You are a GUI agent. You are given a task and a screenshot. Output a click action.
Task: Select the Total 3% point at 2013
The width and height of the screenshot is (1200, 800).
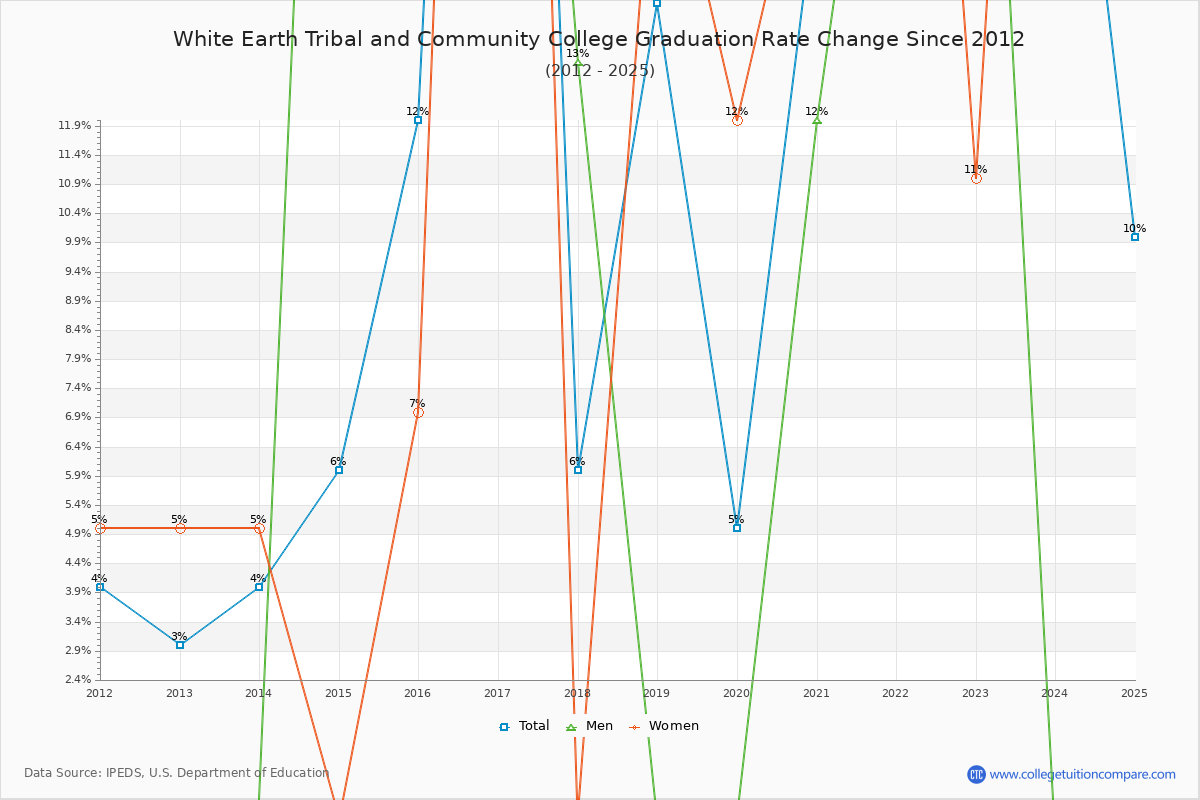(180, 645)
